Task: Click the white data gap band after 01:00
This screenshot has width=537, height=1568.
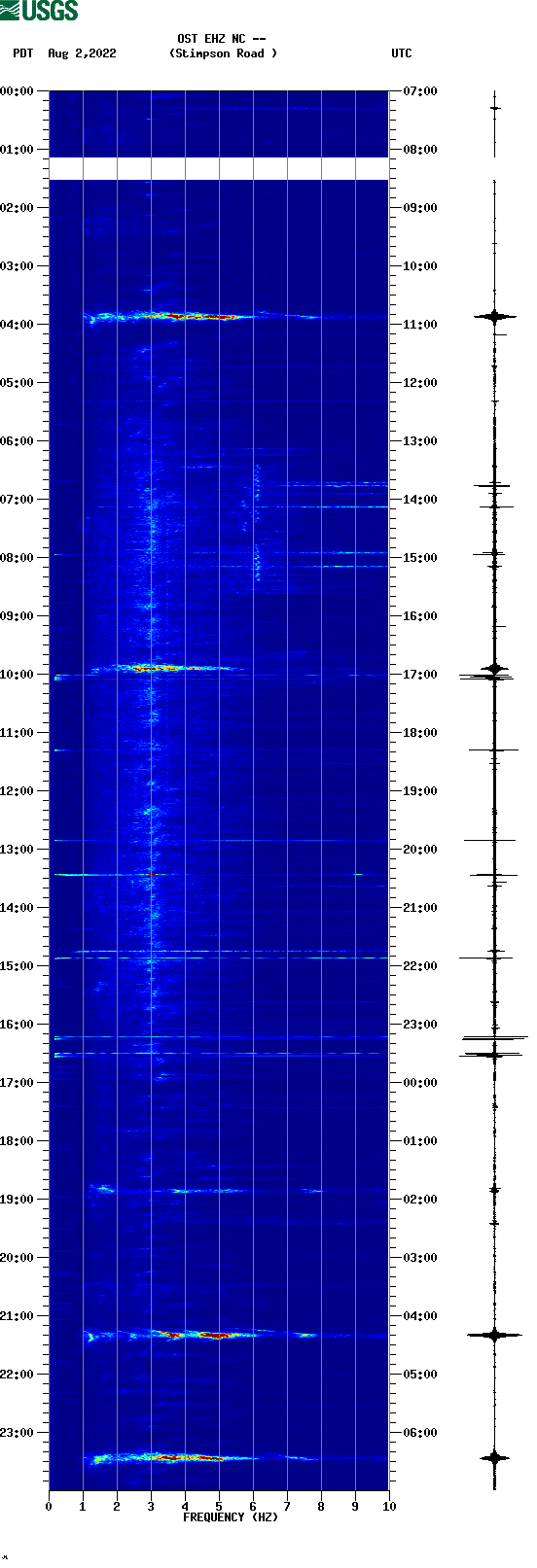Action: click(x=219, y=168)
